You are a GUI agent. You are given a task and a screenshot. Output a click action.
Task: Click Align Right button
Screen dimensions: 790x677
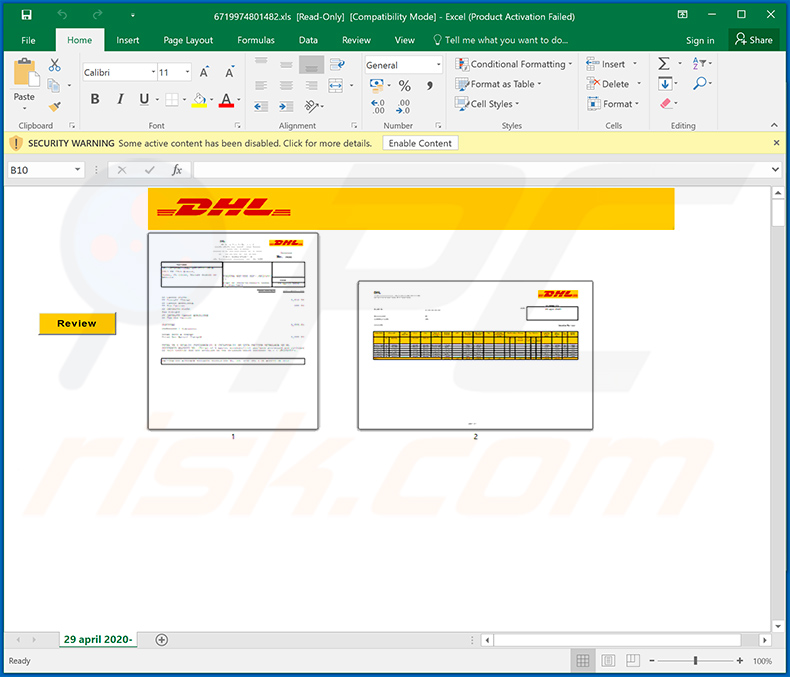[311, 85]
